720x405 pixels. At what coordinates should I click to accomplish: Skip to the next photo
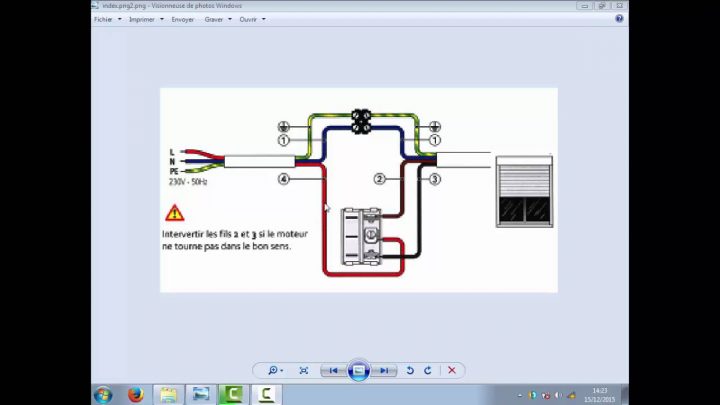tap(383, 370)
